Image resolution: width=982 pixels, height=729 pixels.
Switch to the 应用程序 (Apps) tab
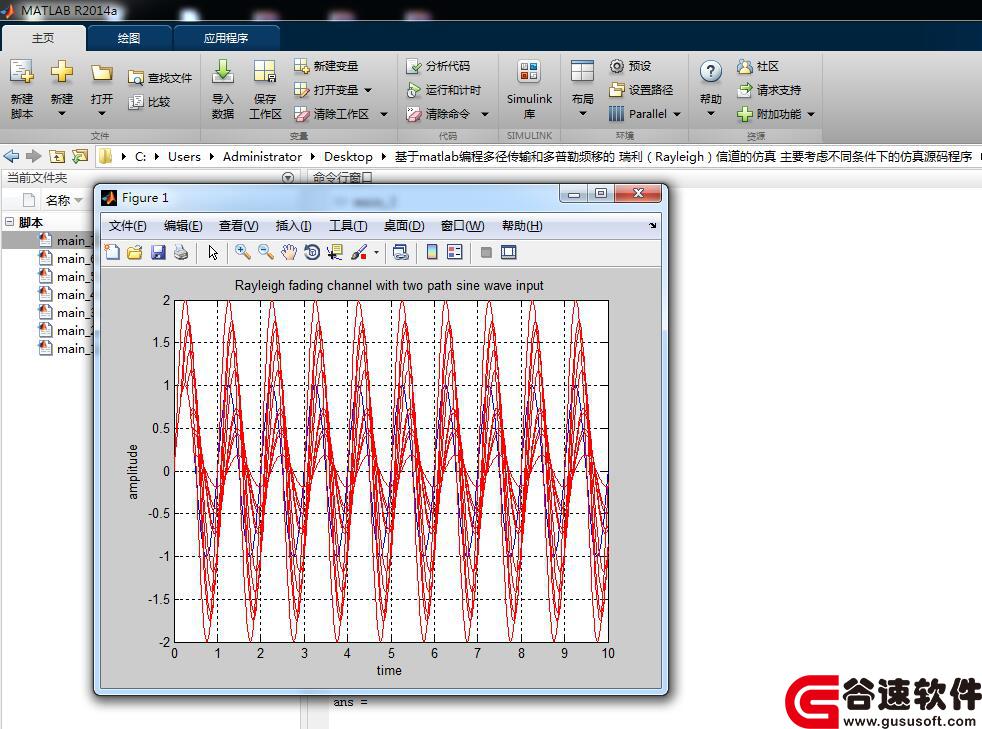pos(226,38)
